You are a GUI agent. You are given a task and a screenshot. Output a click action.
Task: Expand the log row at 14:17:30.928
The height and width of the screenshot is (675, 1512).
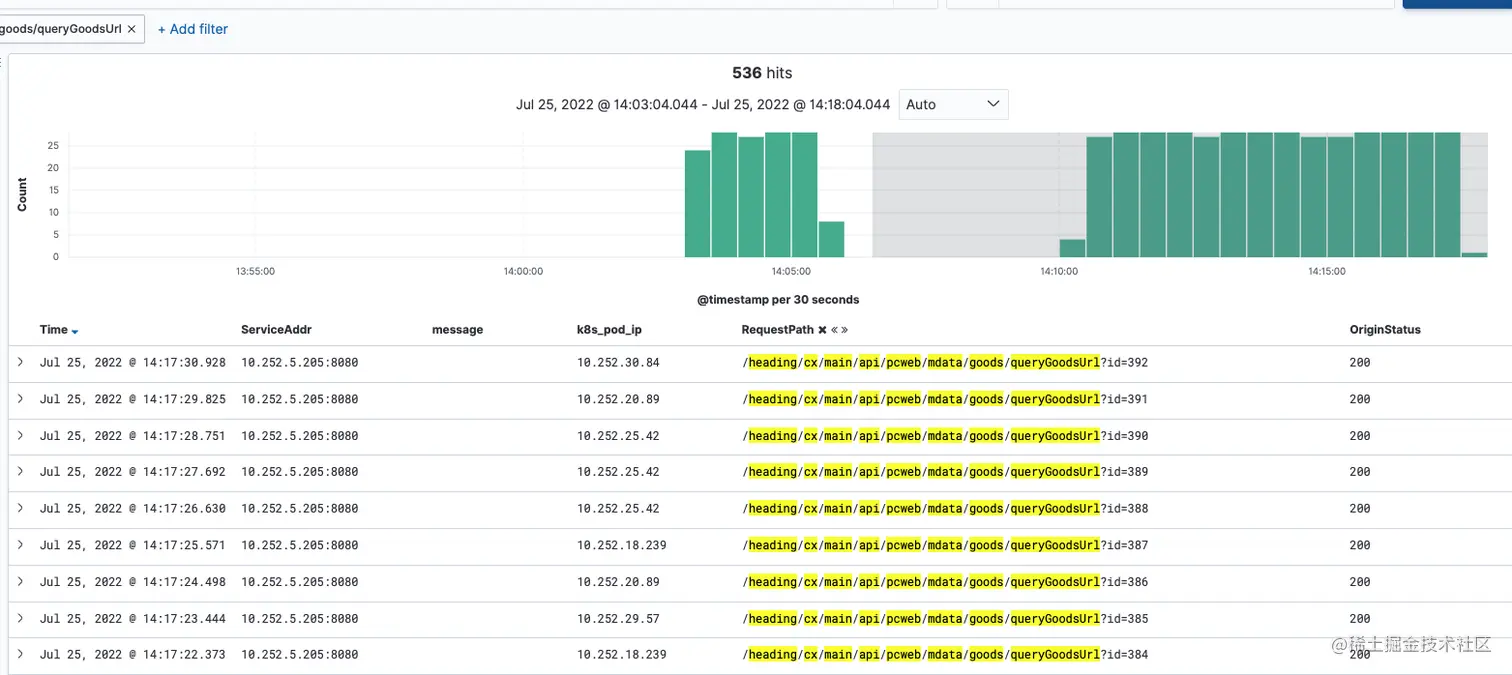(x=20, y=362)
